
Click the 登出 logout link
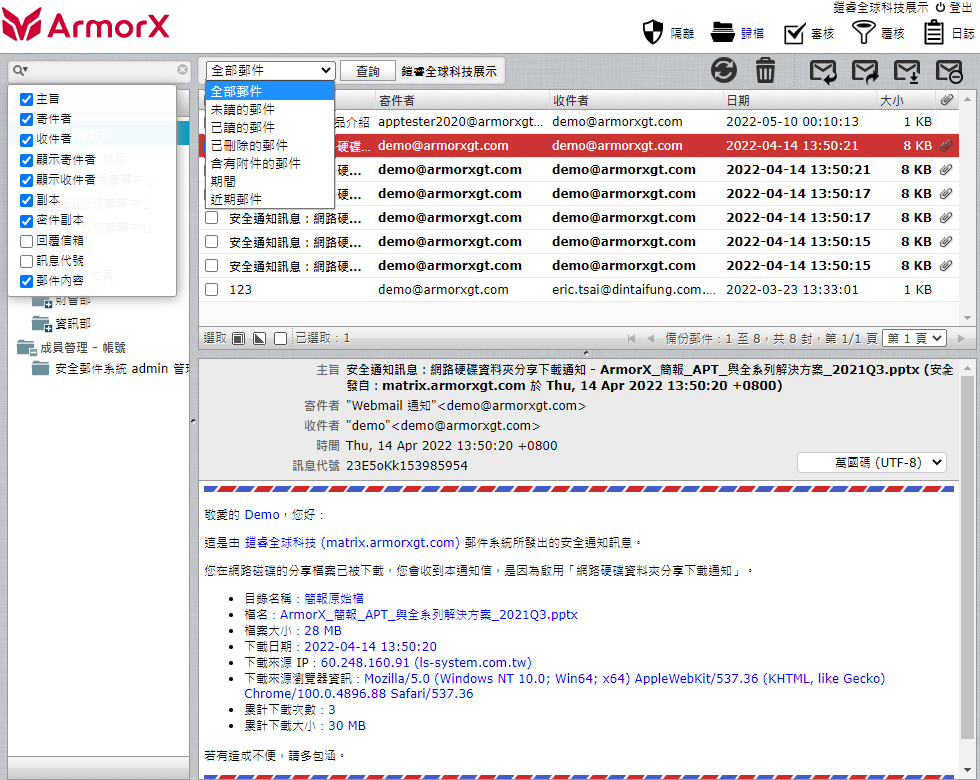[x=961, y=8]
